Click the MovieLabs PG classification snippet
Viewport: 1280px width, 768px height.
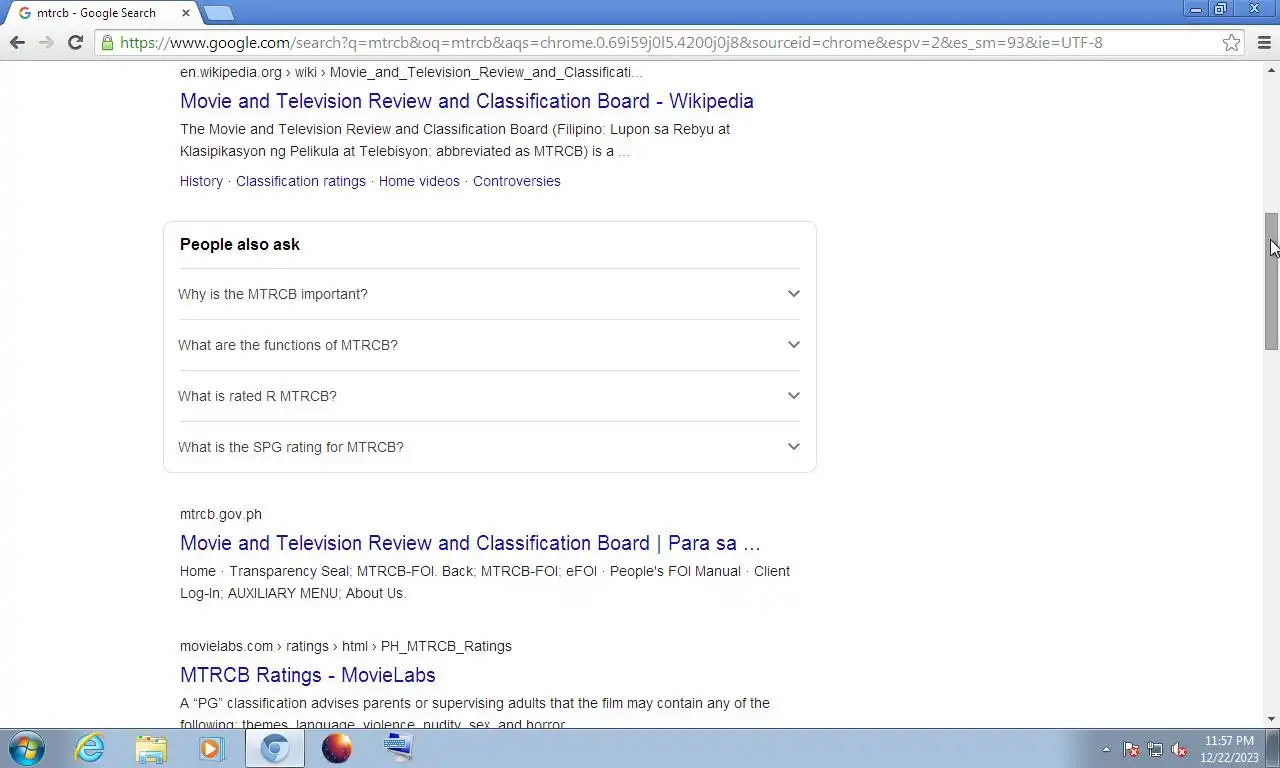coord(475,714)
